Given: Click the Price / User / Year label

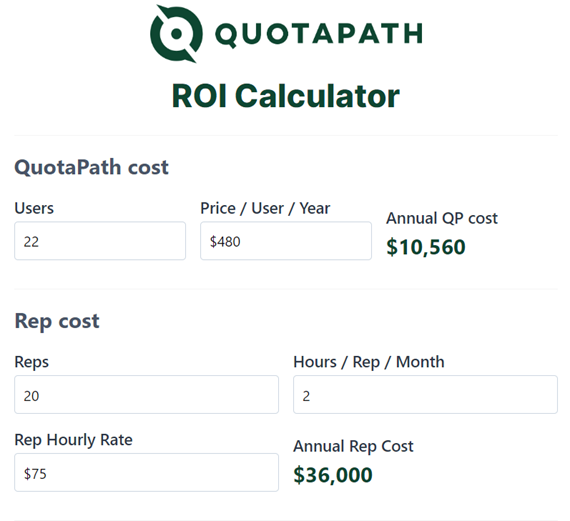Looking at the screenshot, I should pos(265,208).
